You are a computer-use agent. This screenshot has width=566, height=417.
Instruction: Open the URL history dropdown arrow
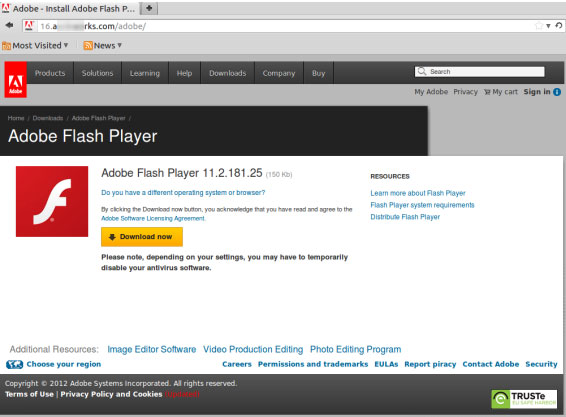coord(548,26)
